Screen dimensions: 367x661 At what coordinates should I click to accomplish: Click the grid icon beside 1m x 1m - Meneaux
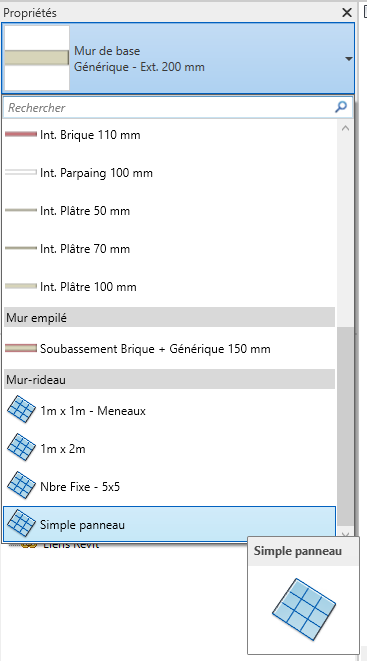tap(21, 409)
